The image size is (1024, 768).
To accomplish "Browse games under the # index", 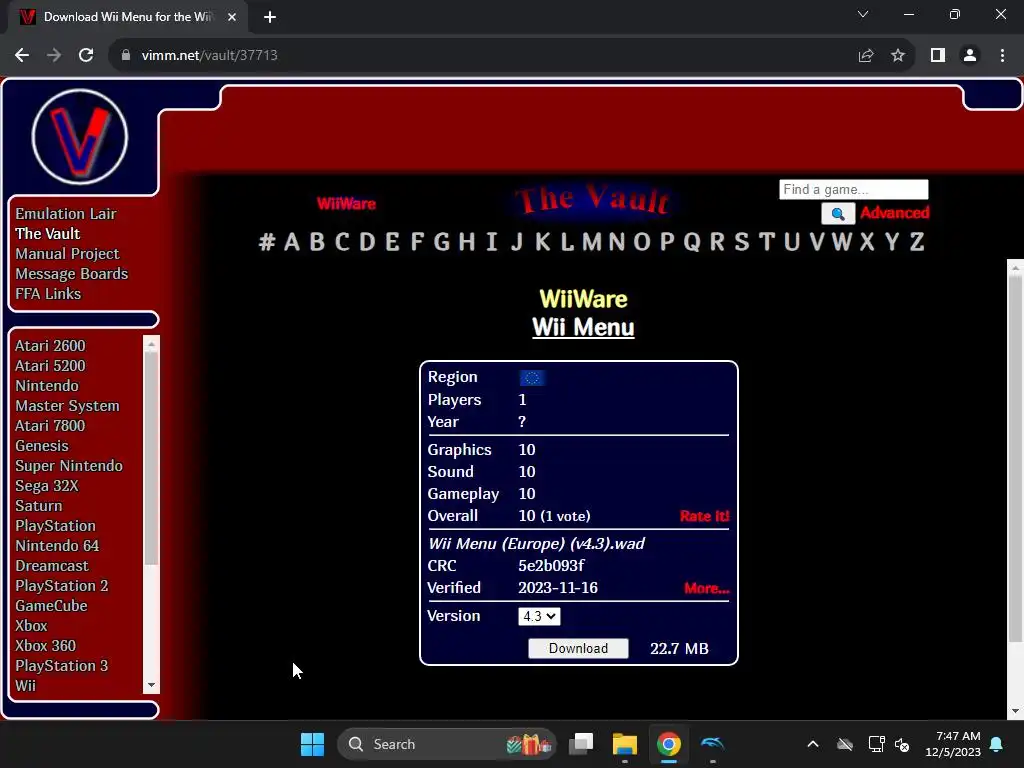I will (266, 242).
